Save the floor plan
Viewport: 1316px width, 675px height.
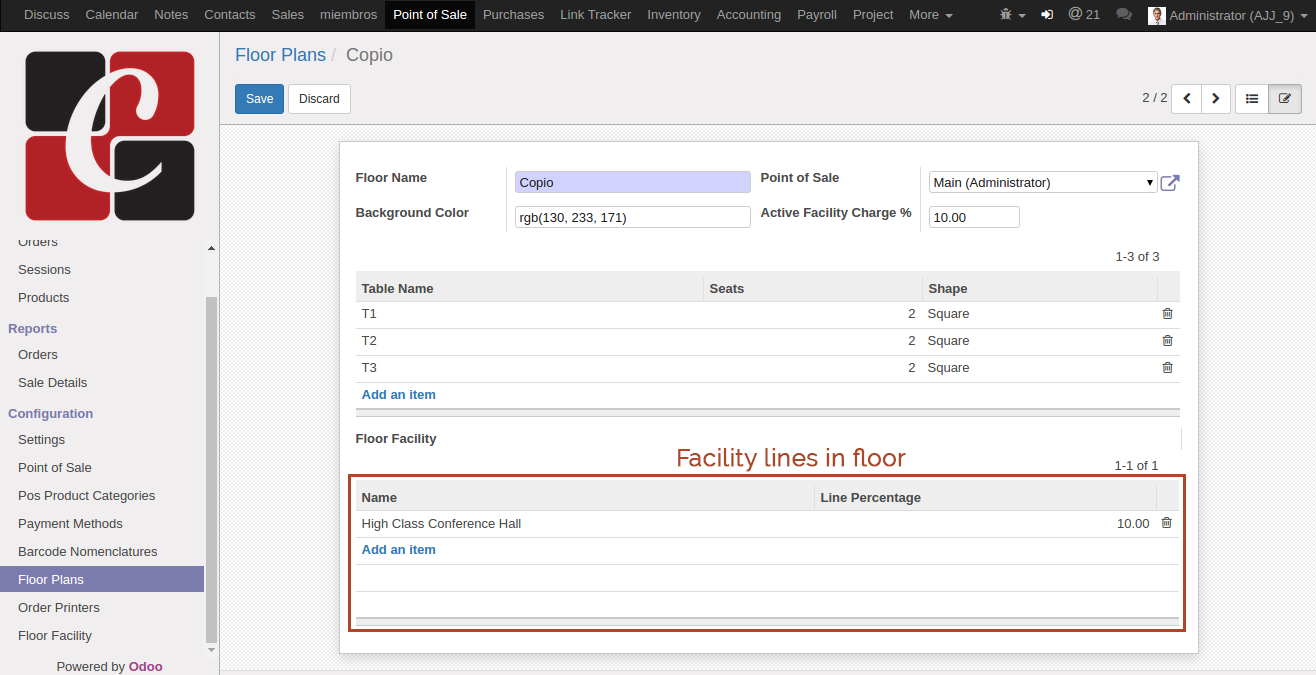point(259,99)
